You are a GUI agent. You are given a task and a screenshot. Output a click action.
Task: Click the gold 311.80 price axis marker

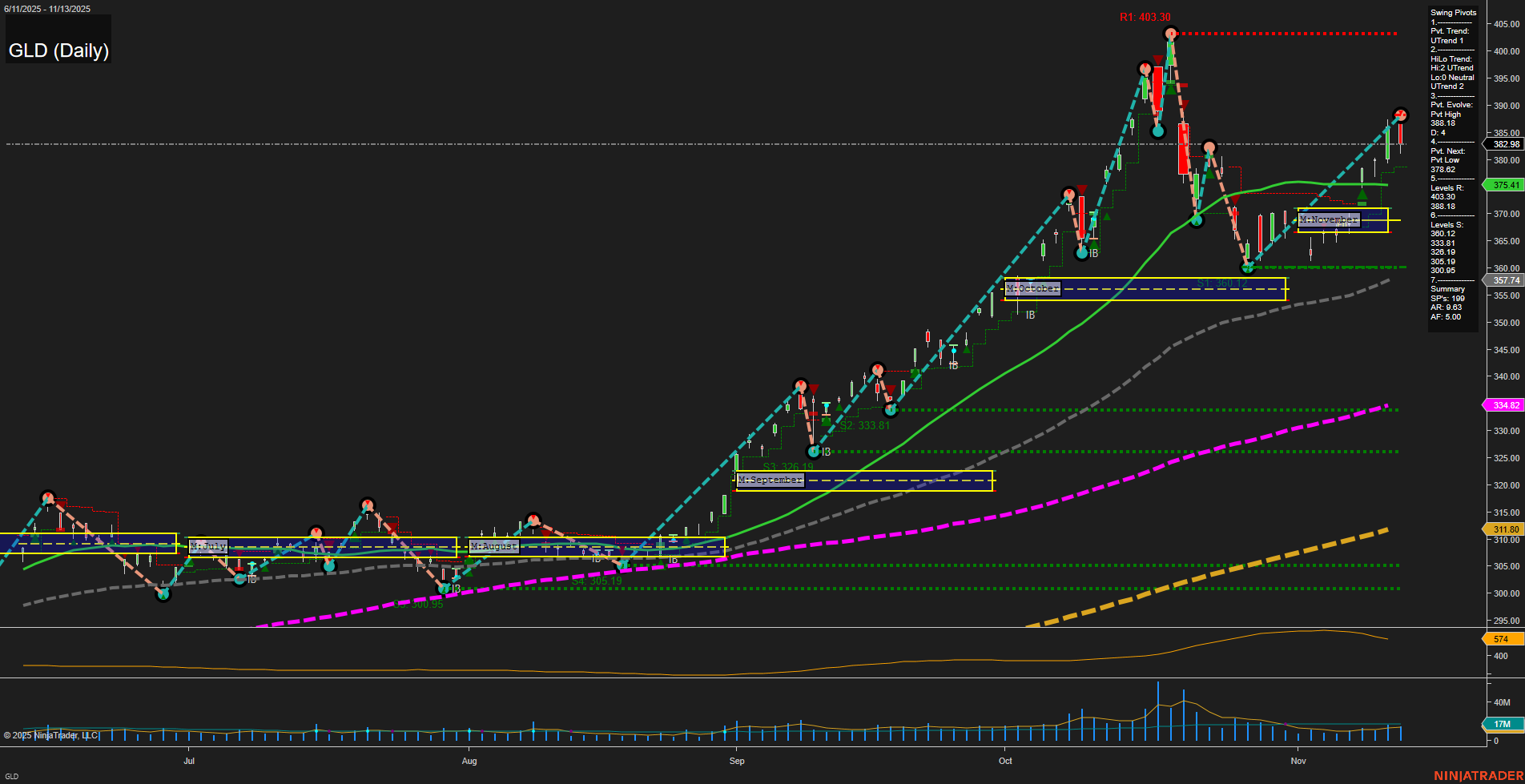1505,529
